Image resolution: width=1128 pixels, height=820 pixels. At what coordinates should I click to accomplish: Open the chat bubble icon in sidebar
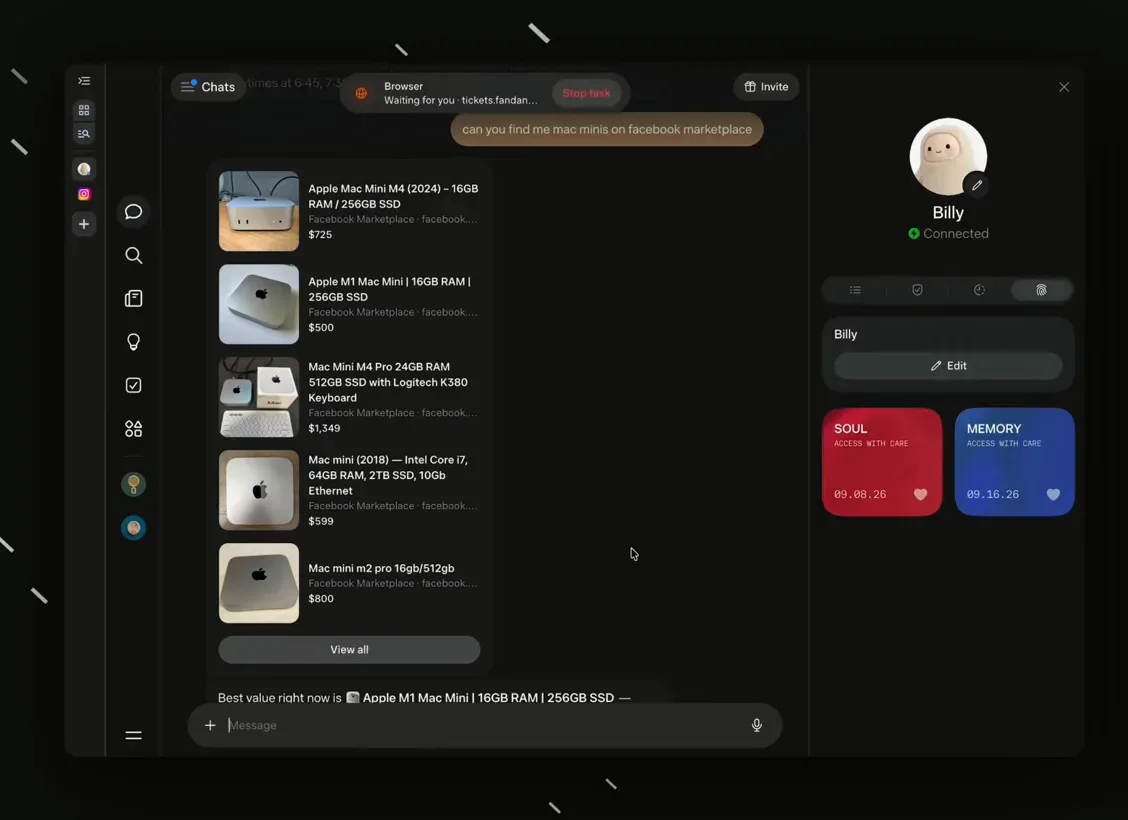[134, 211]
